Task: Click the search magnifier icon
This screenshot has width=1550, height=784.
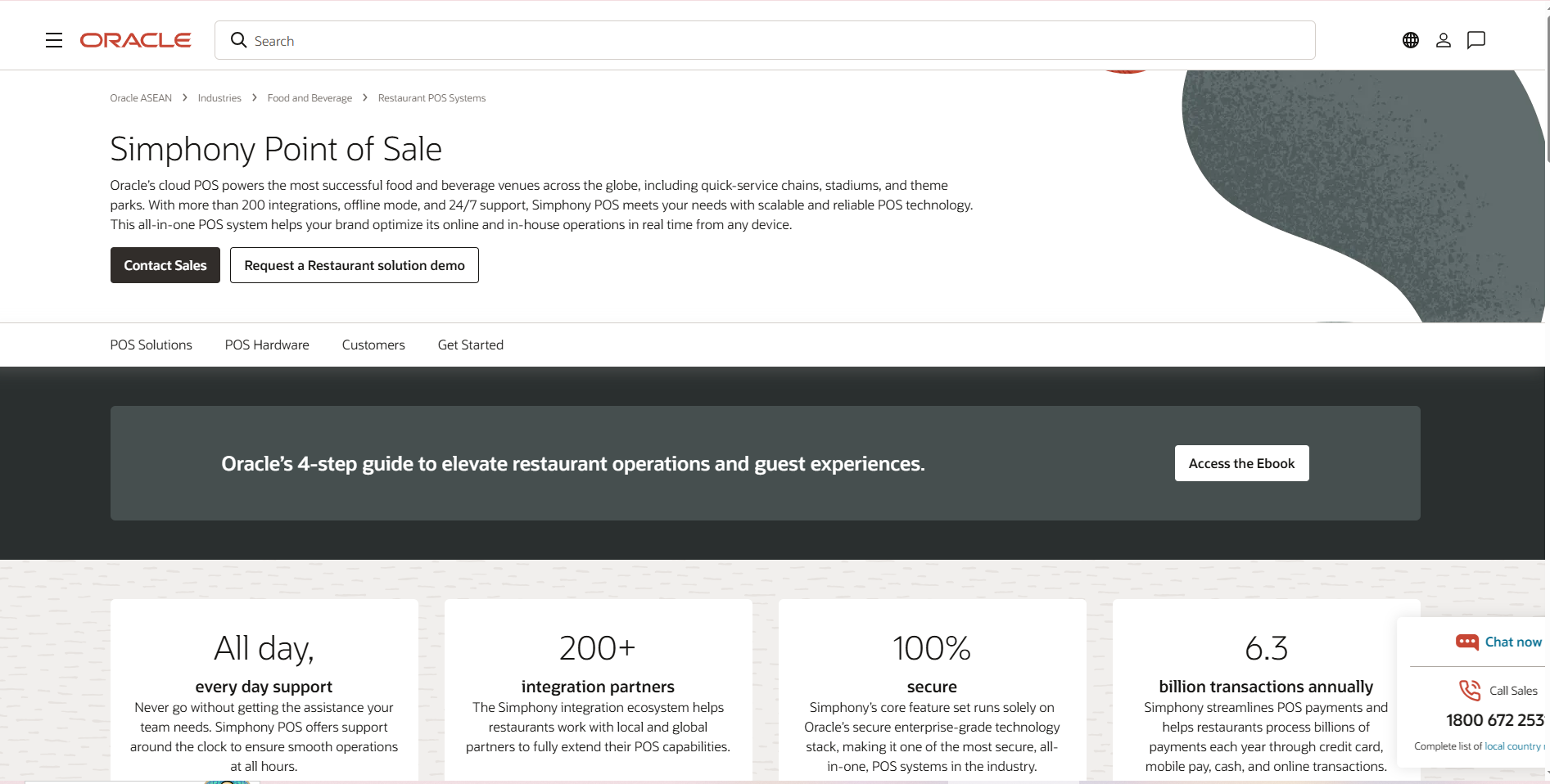Action: (238, 40)
